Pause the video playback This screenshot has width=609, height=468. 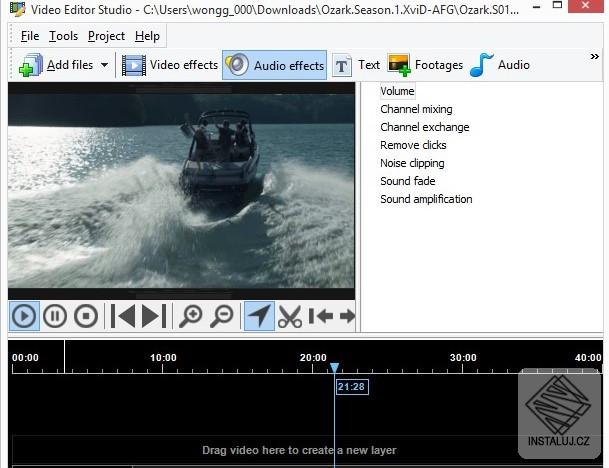(x=55, y=316)
